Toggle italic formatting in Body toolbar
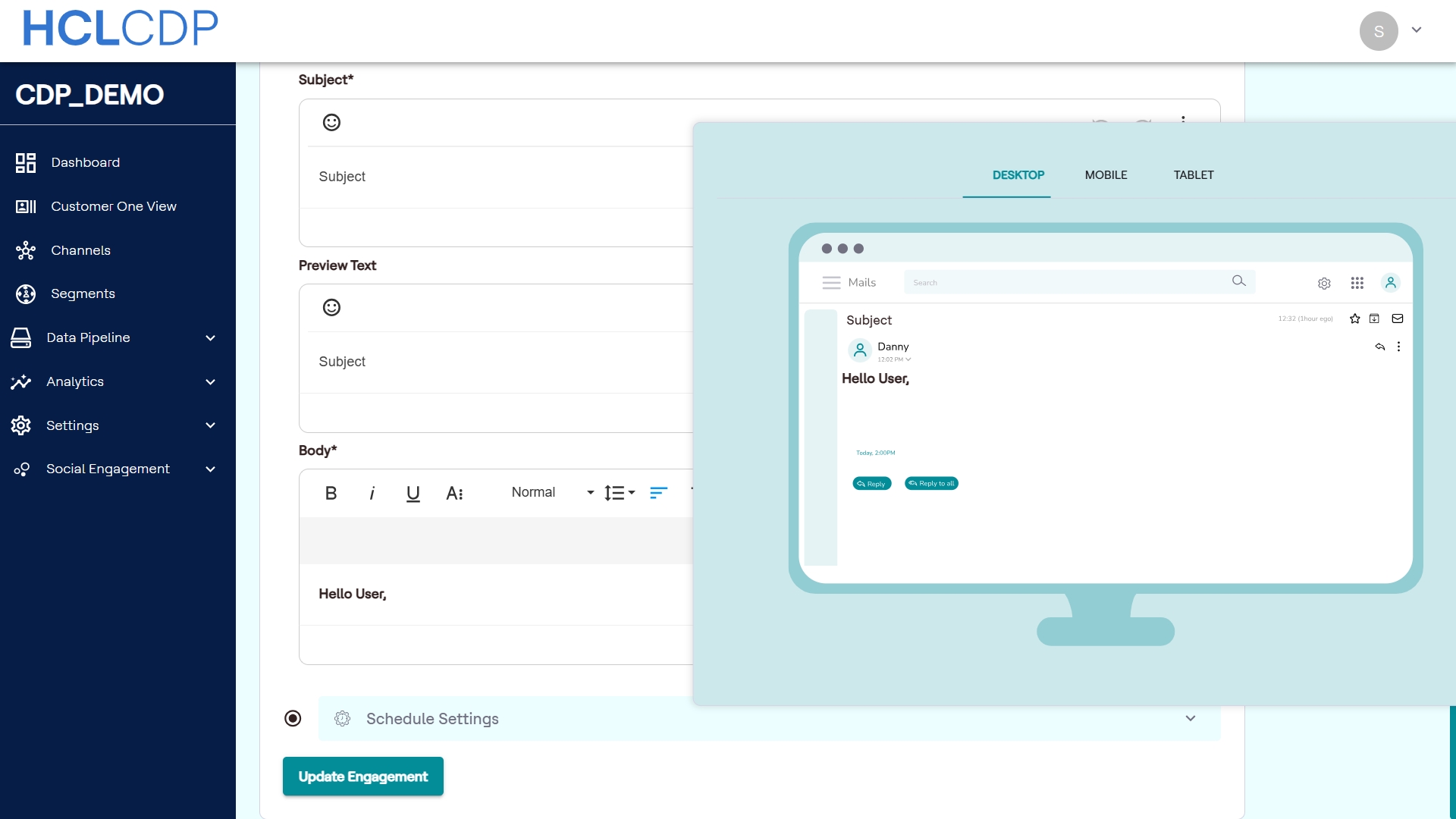This screenshot has height=819, width=1456. coord(372,493)
